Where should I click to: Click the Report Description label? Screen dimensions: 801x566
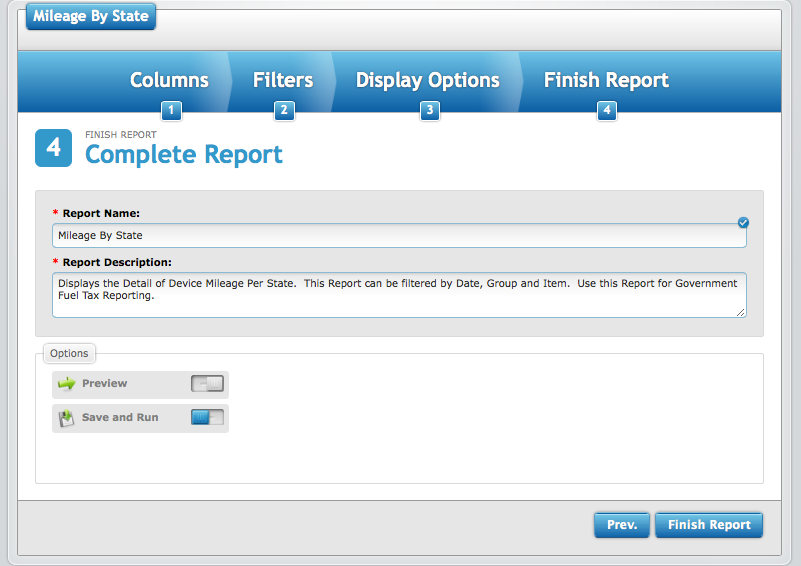117,263
